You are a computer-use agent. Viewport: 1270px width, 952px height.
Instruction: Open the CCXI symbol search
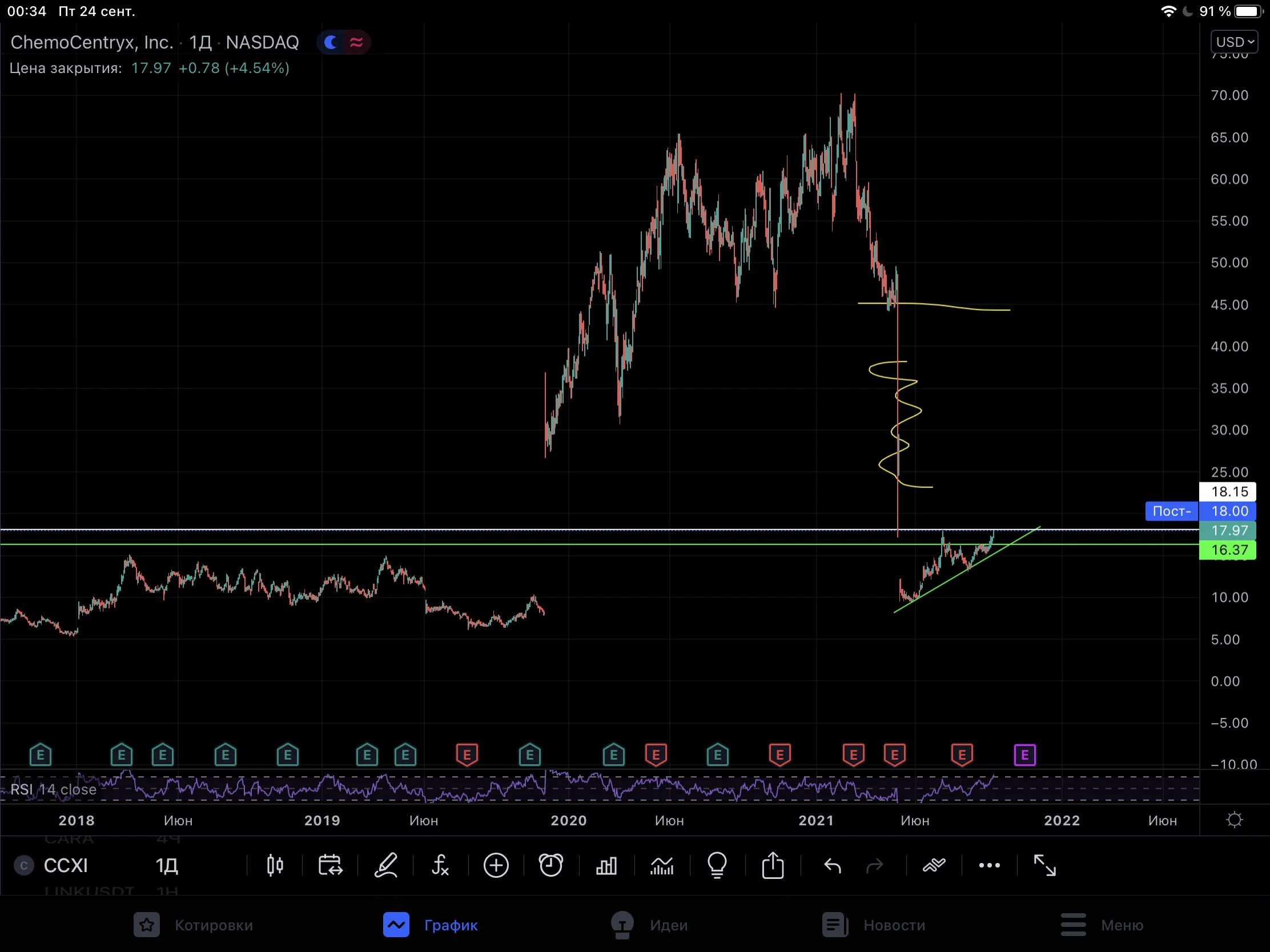tap(66, 865)
